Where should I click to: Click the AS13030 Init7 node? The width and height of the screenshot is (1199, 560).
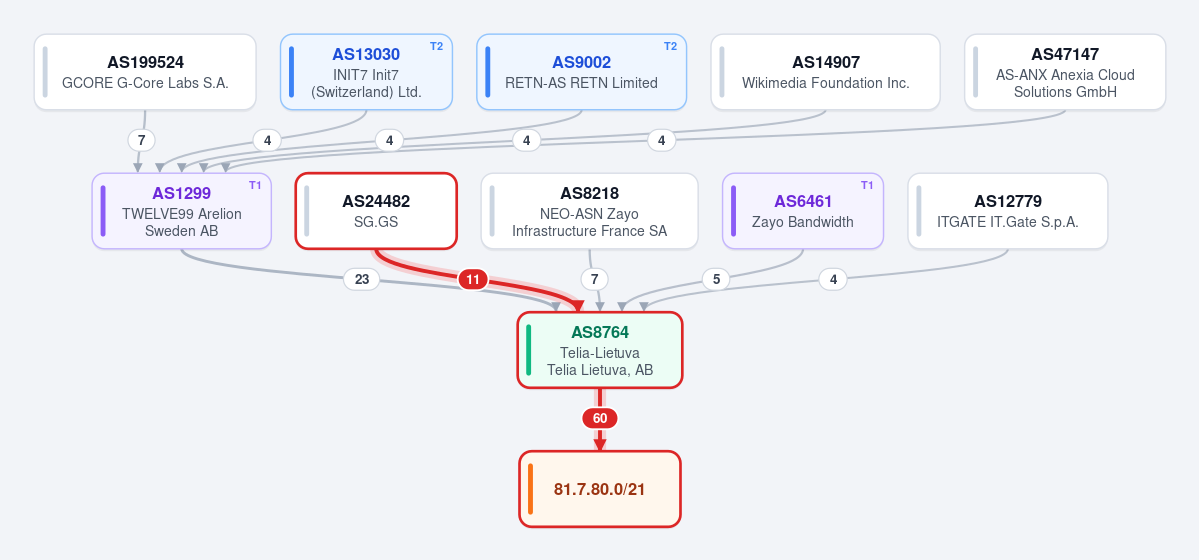click(x=366, y=72)
